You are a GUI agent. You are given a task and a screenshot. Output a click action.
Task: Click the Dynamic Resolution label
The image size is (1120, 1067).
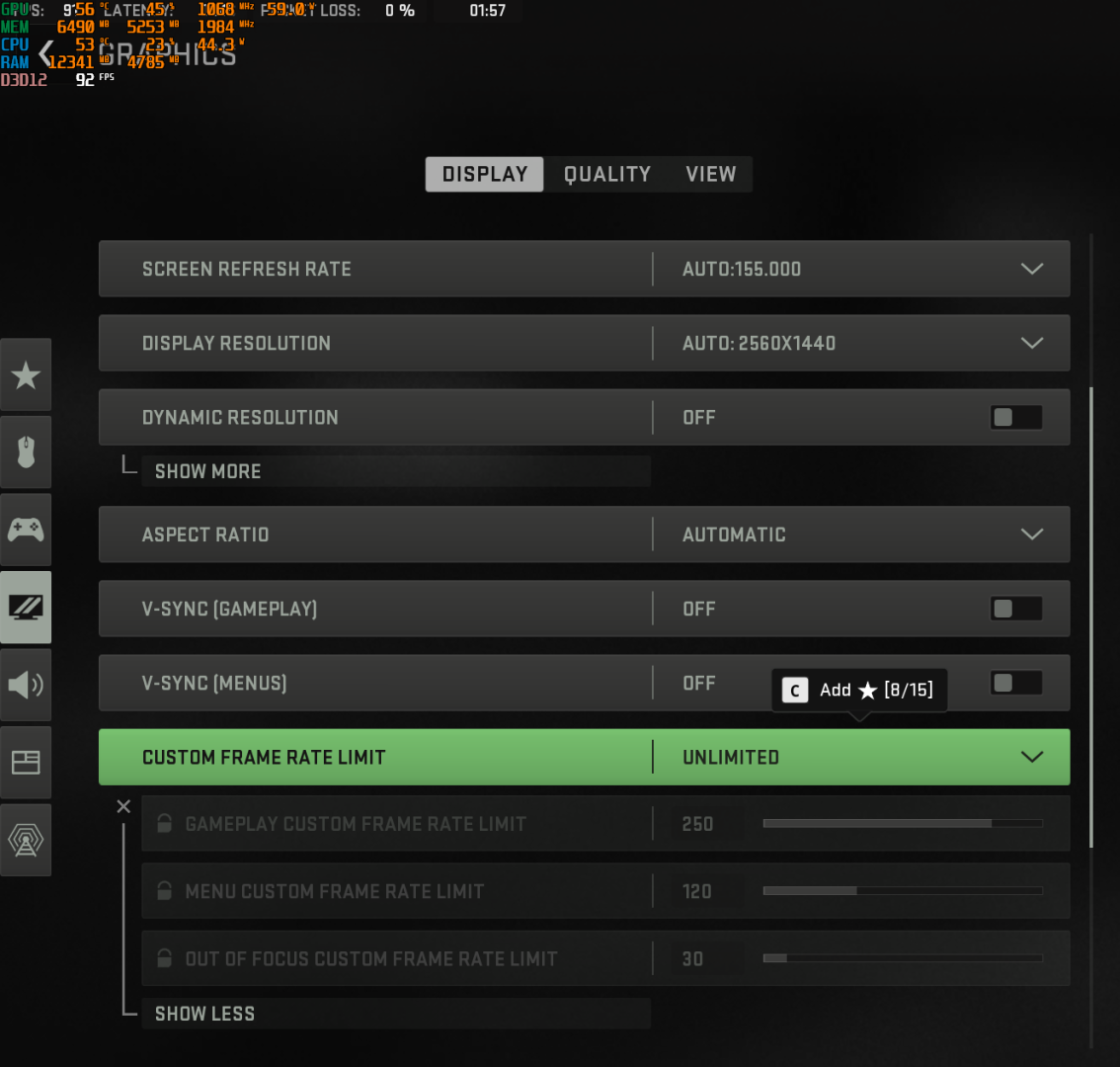240,417
